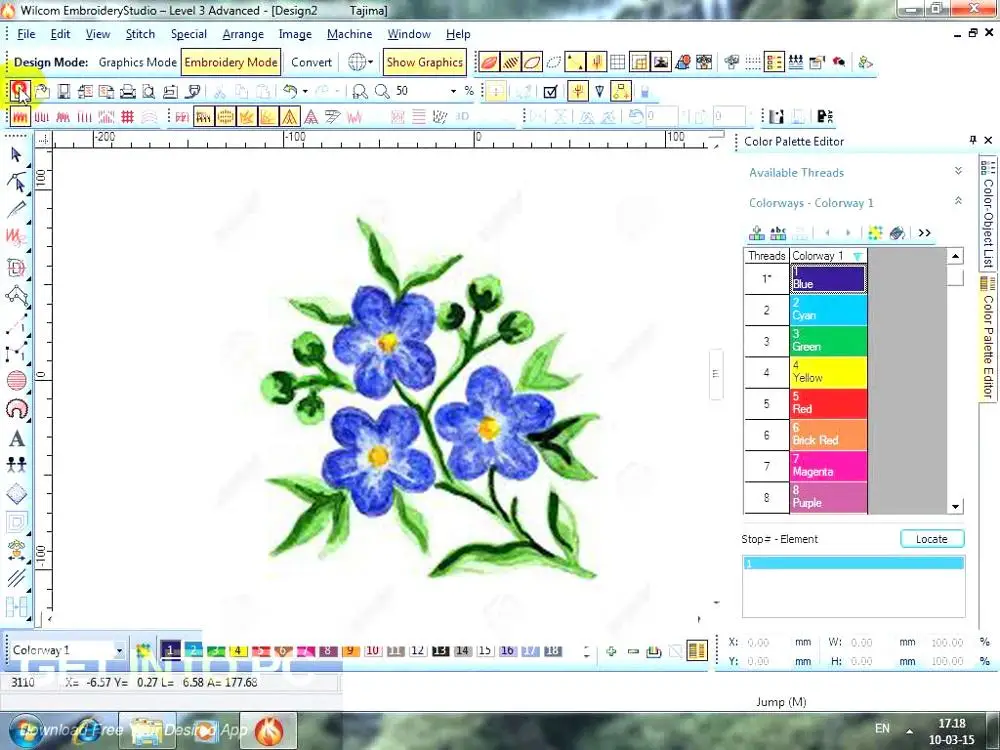The image size is (1000, 750).
Task: Open the Stitch menu
Action: pos(140,34)
